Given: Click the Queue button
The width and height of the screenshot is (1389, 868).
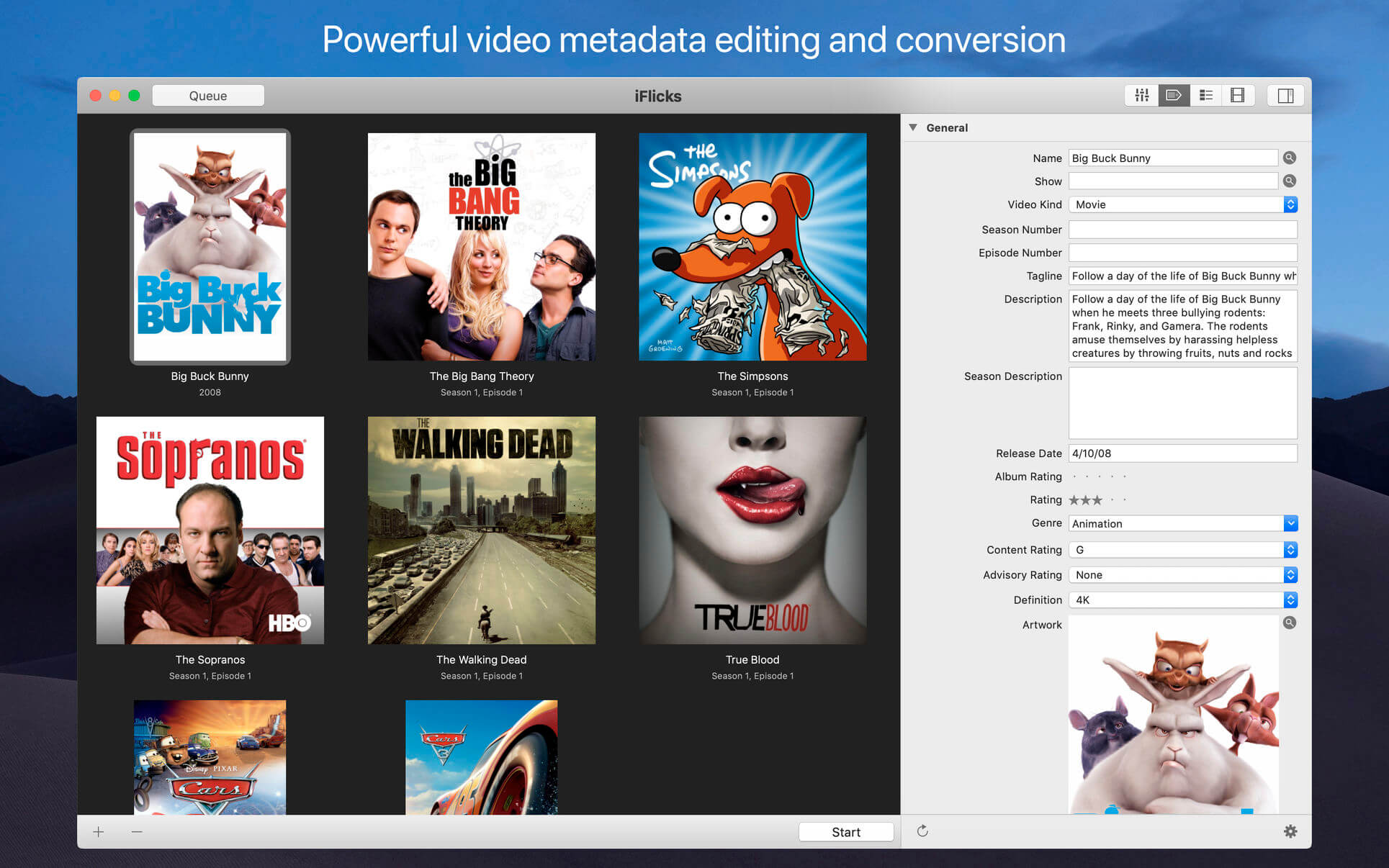Looking at the screenshot, I should tap(208, 96).
